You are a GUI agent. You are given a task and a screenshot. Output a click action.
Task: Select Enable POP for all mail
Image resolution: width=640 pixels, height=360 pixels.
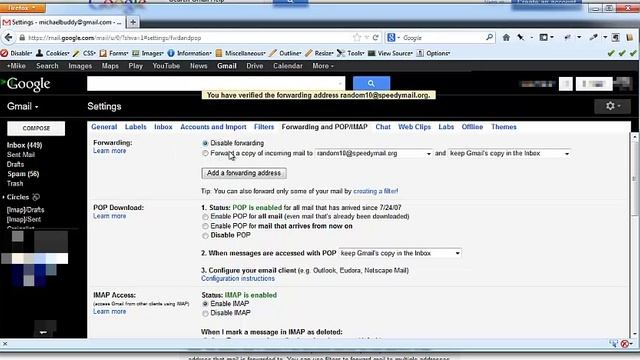click(x=205, y=217)
